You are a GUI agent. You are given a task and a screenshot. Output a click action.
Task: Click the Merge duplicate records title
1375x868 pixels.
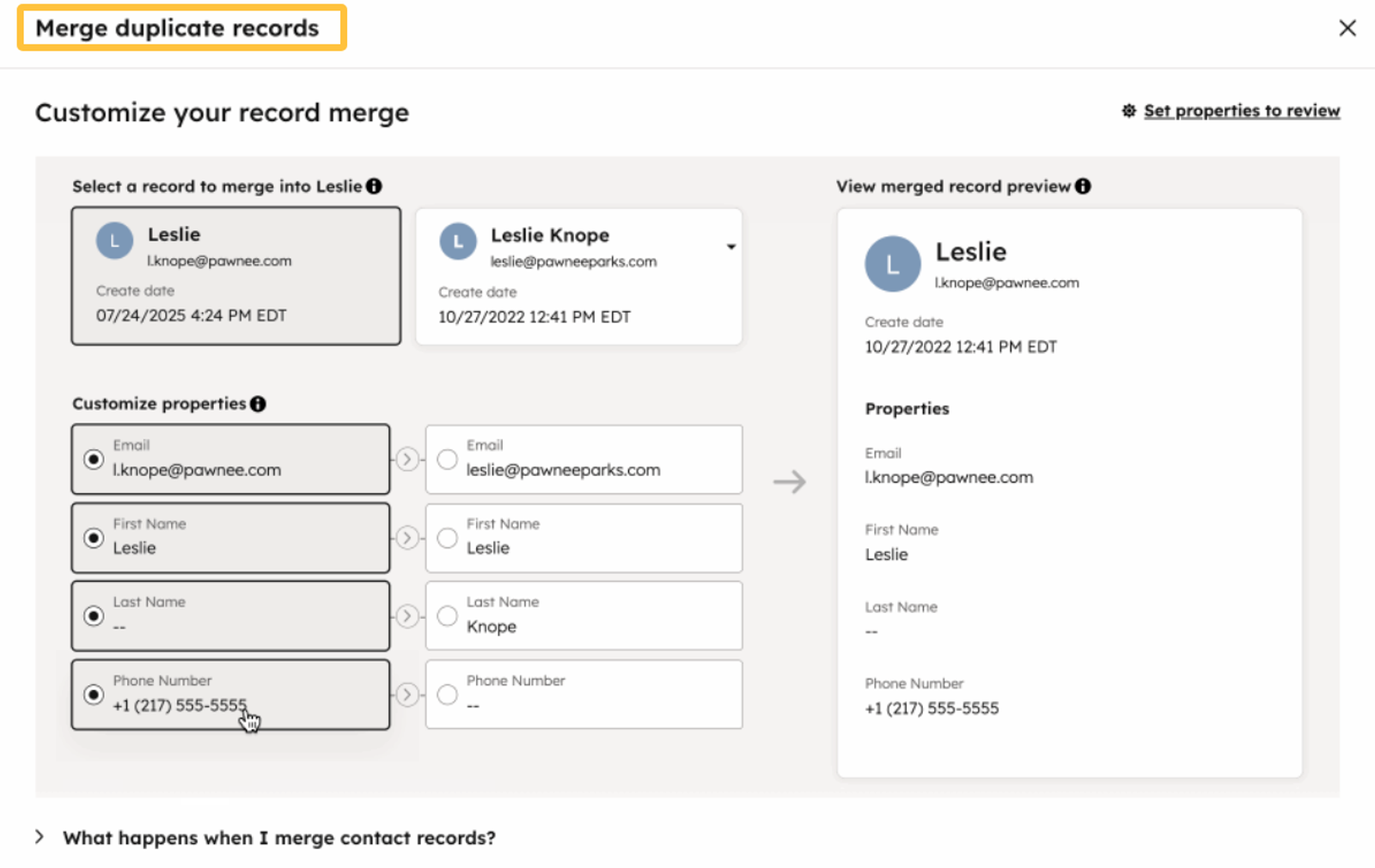pyautogui.click(x=177, y=28)
